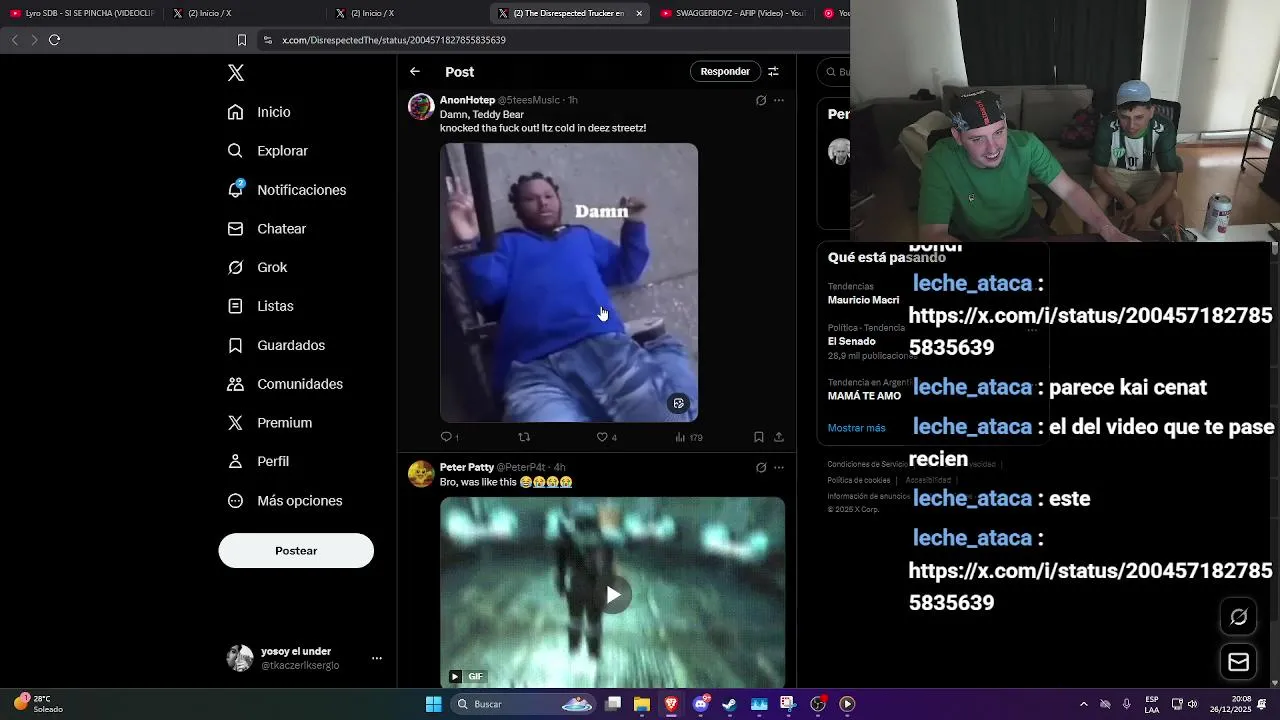Open Discord from the taskbar

[701, 704]
